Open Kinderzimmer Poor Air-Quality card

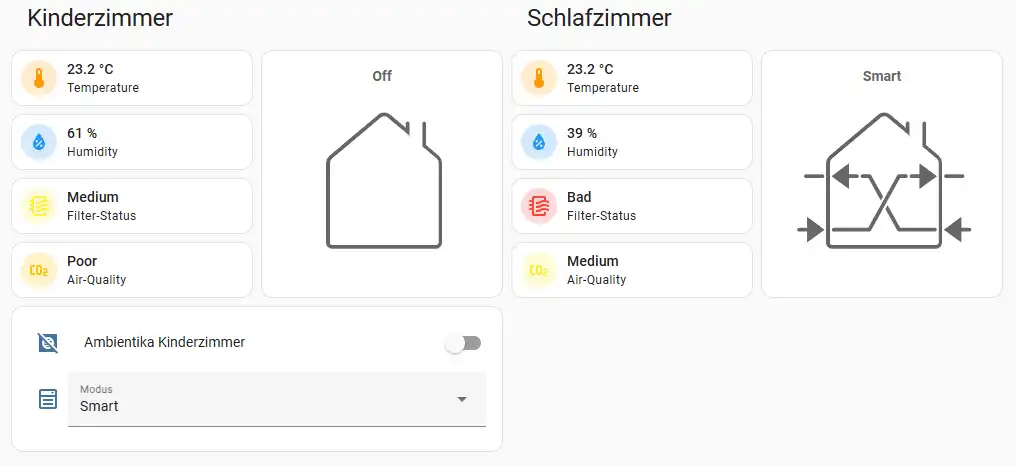click(x=150, y=270)
